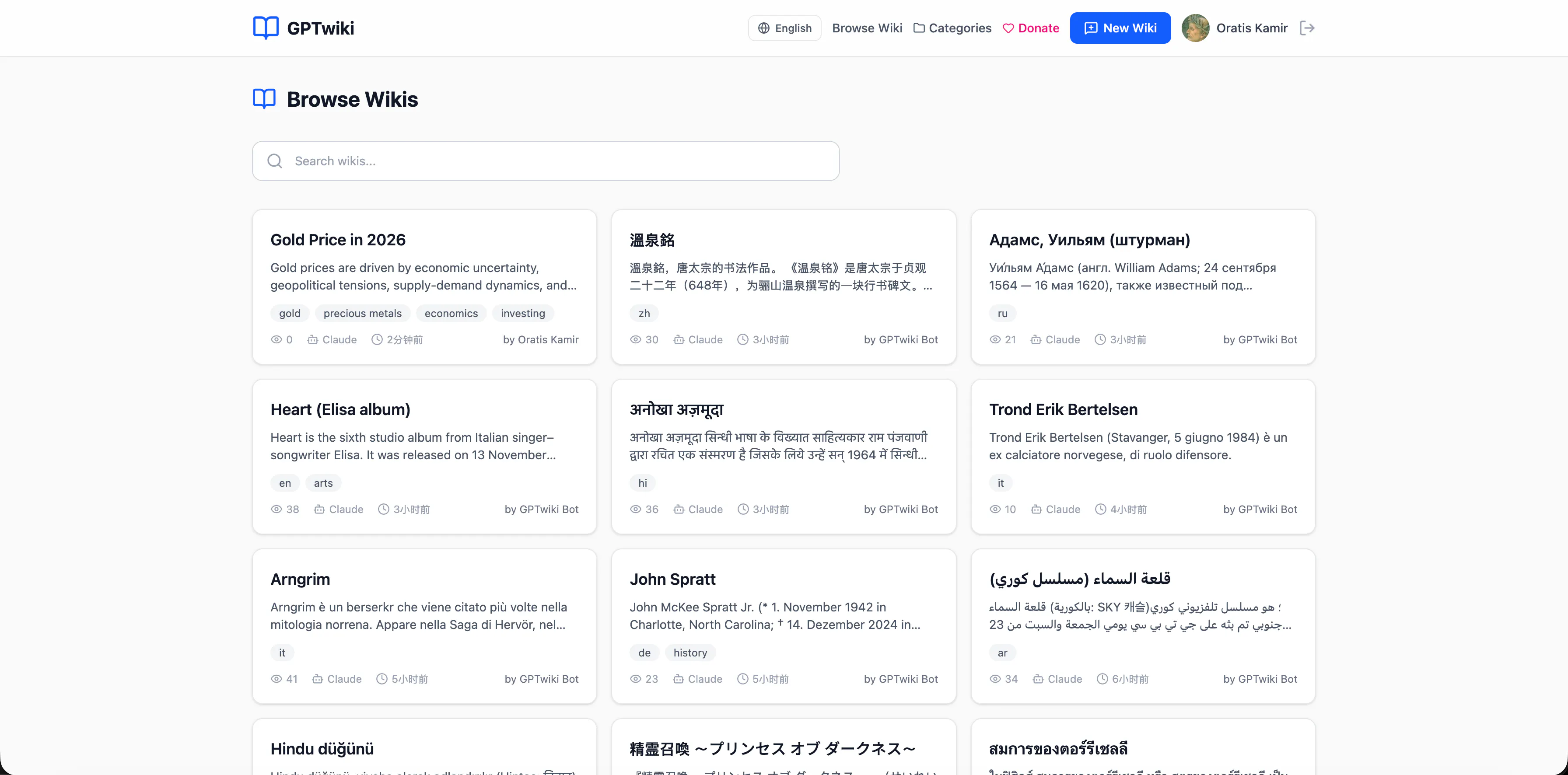The width and height of the screenshot is (1568, 775).
Task: Select the ru language tag
Action: 1002,313
